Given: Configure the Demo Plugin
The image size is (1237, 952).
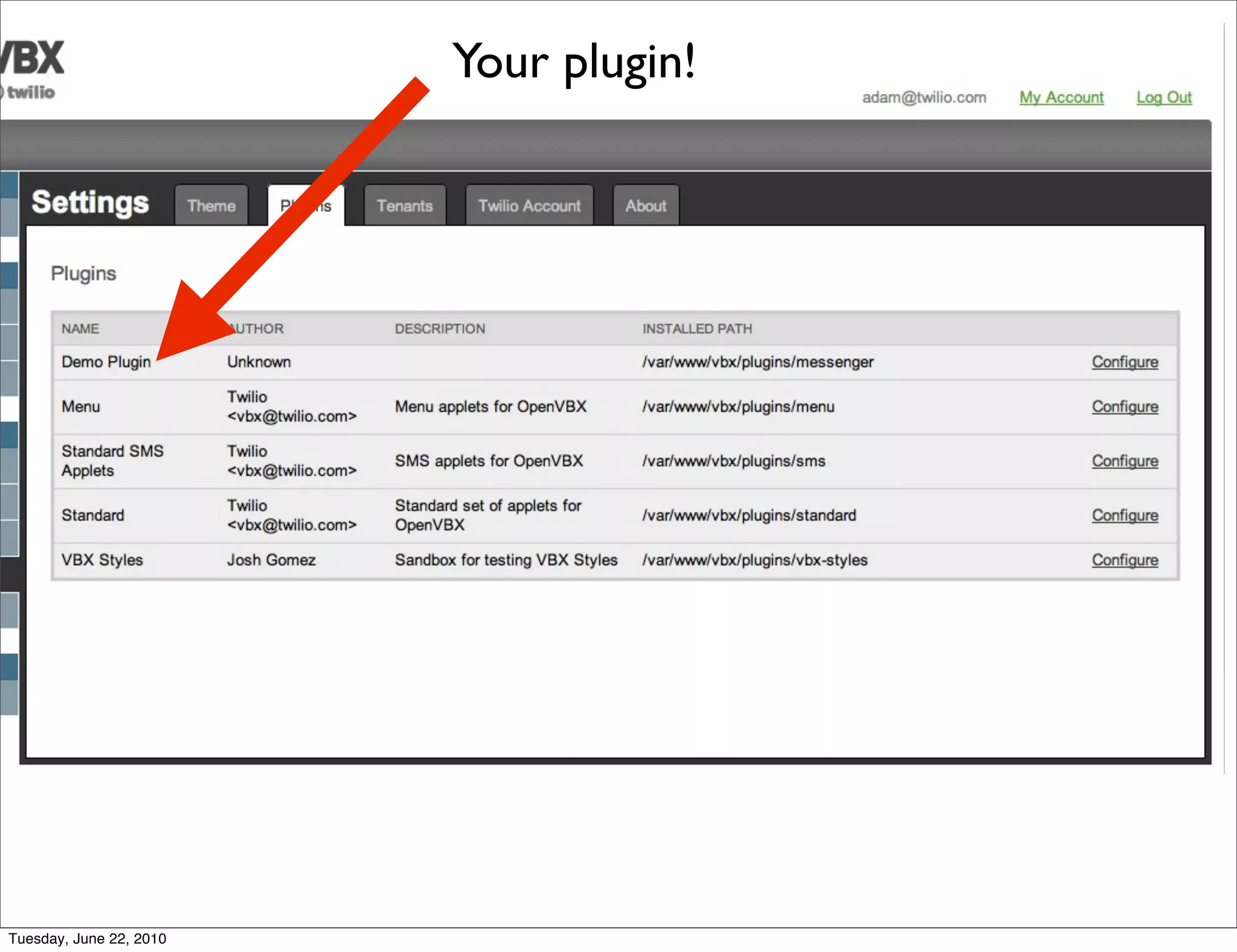Looking at the screenshot, I should (1125, 362).
